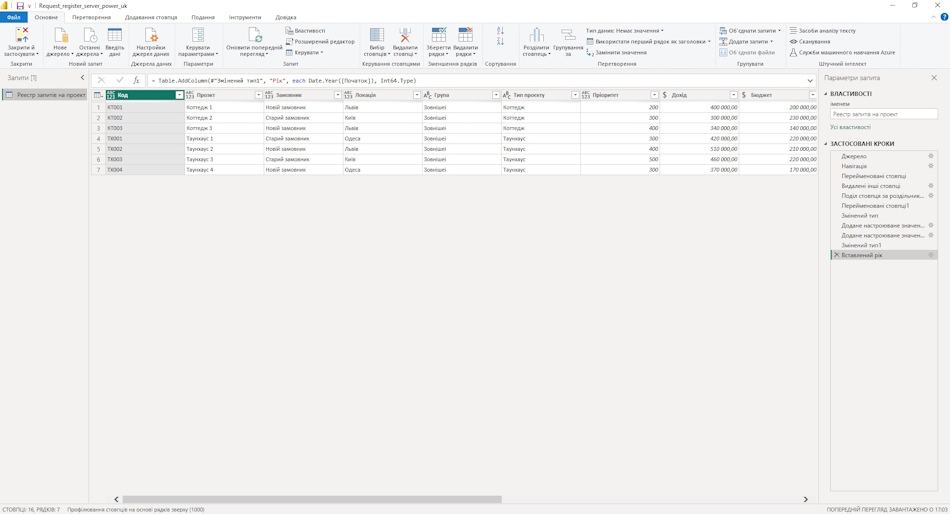Open the Додати запити dropdown

coord(746,41)
